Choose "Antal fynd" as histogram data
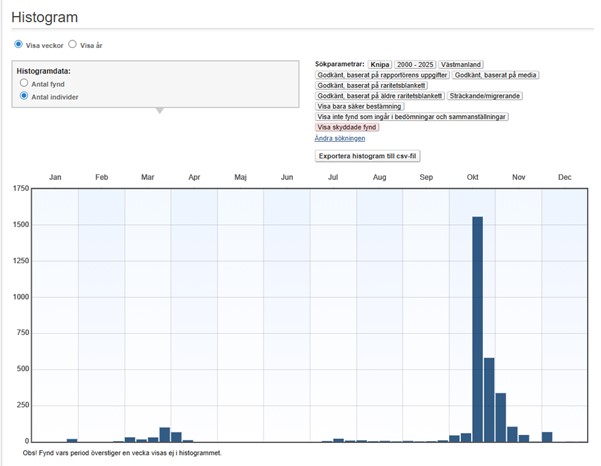This screenshot has width=601, height=466. click(x=24, y=84)
